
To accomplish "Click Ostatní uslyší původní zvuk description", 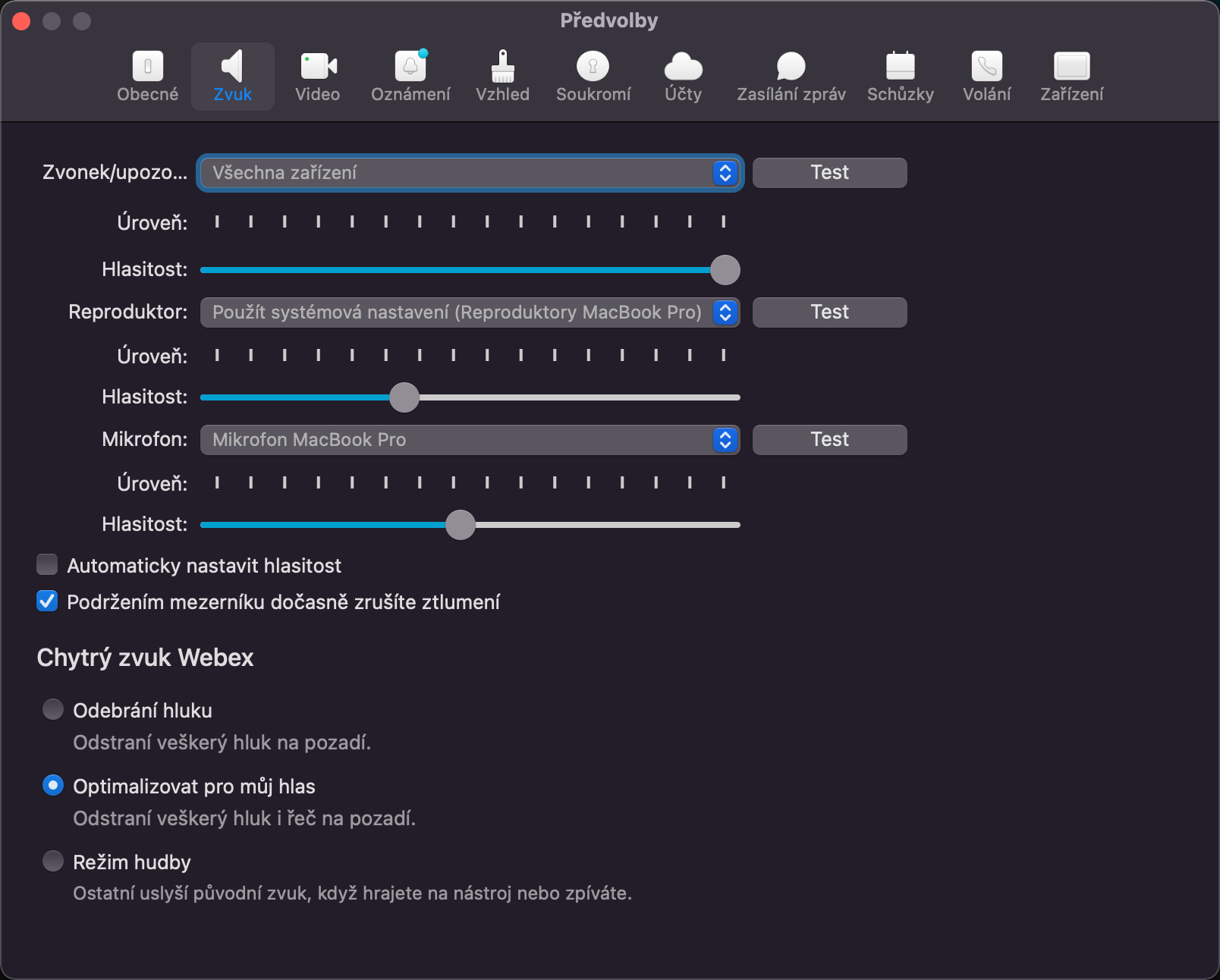I will [352, 894].
